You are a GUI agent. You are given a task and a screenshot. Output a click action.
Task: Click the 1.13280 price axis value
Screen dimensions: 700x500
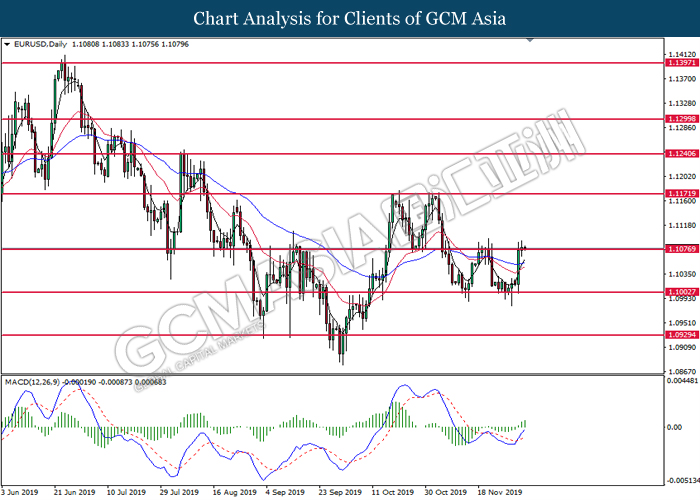682,104
